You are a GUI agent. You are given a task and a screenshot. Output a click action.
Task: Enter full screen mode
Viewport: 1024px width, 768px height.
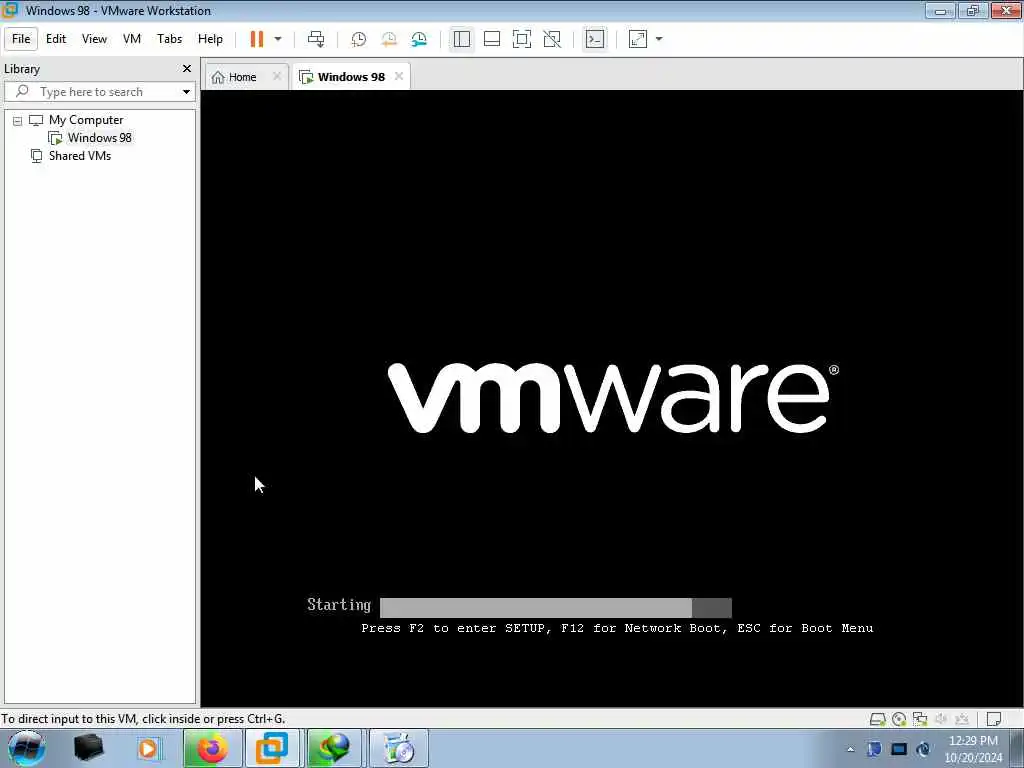(522, 39)
